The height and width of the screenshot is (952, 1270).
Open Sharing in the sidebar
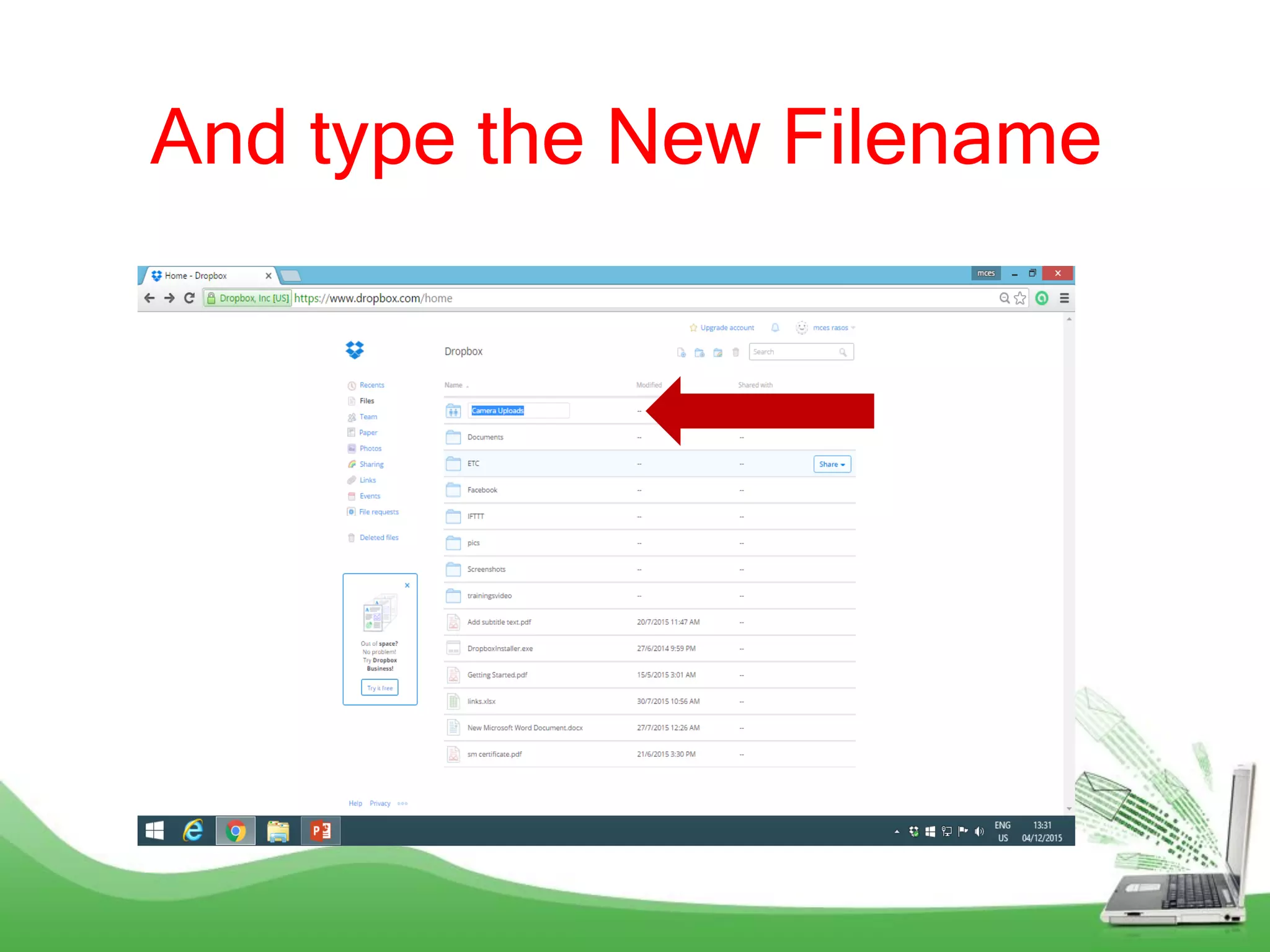click(371, 464)
